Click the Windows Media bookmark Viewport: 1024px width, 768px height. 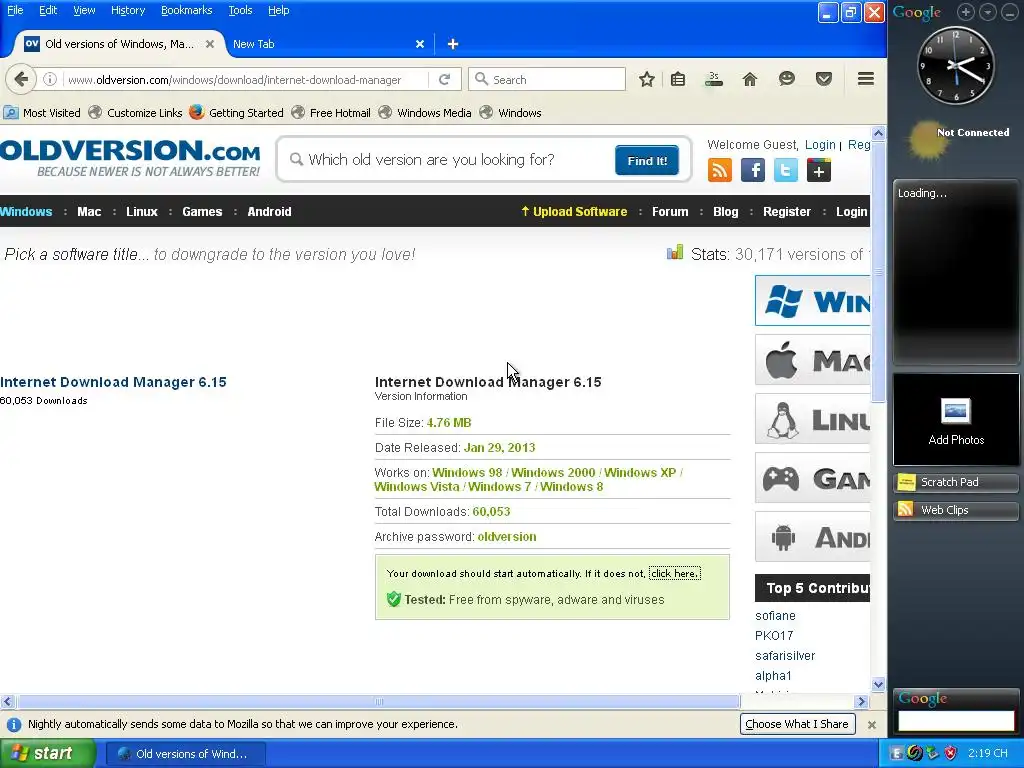click(x=425, y=113)
